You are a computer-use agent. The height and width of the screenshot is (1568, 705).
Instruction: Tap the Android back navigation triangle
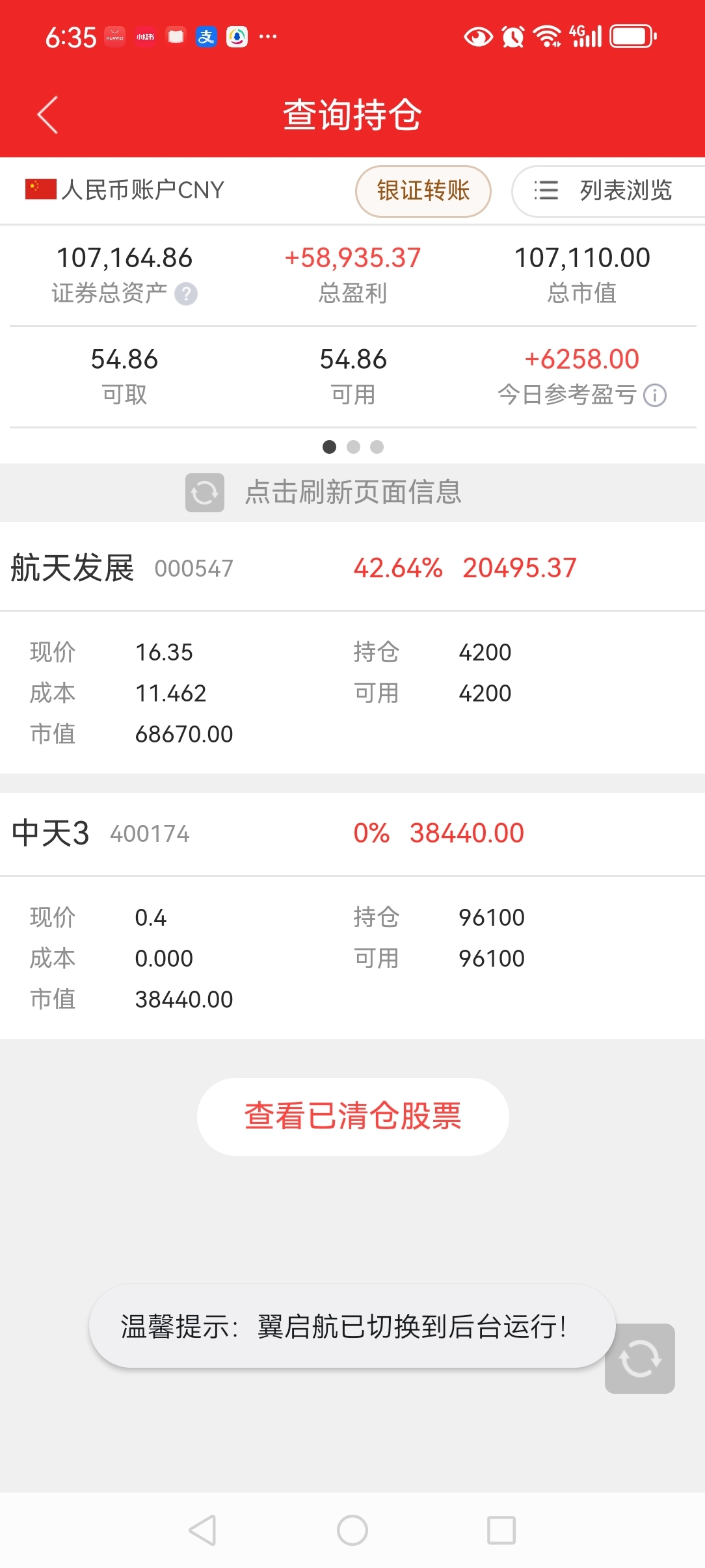coord(202,1530)
